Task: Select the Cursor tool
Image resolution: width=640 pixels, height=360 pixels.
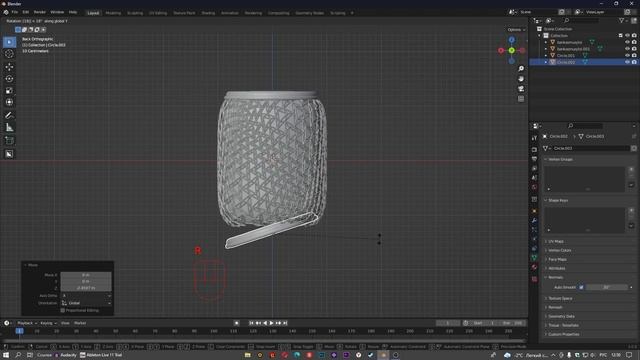Action: click(9, 54)
